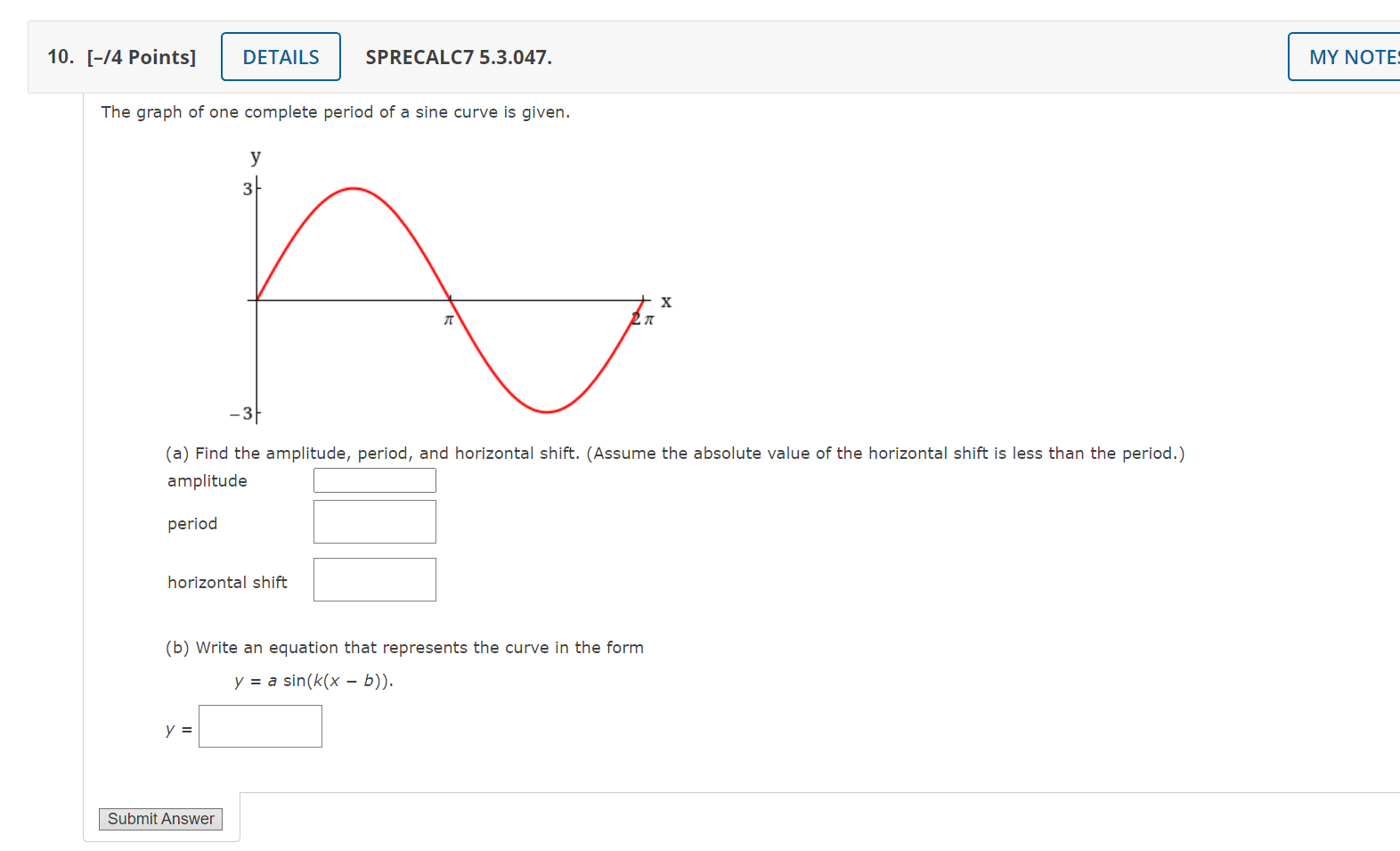Click the horizontal shift answer field
Image resolution: width=1400 pixels, height=851 pixels.
pos(374,579)
